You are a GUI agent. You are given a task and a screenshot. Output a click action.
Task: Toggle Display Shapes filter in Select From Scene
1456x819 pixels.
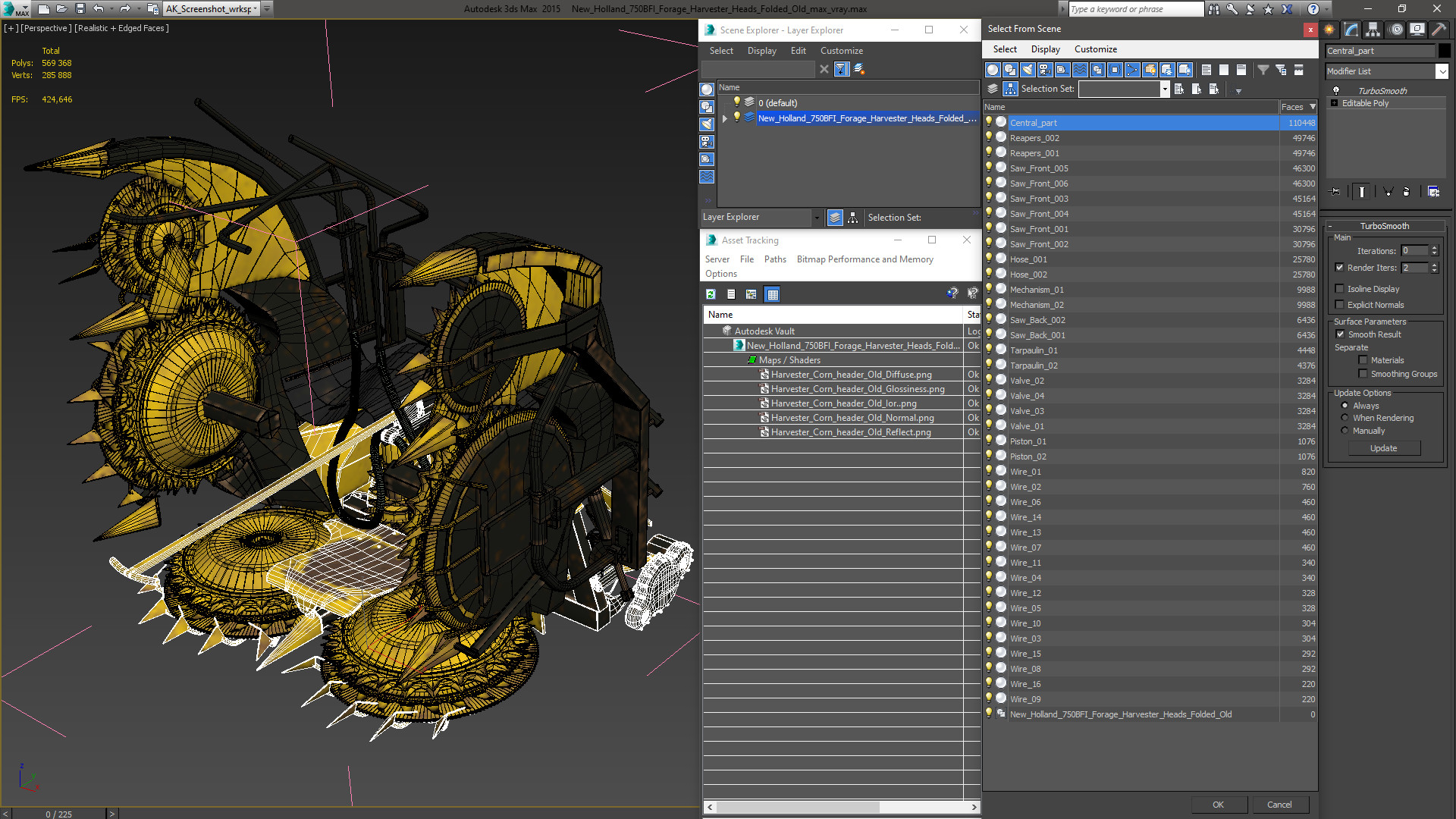[x=1010, y=70]
